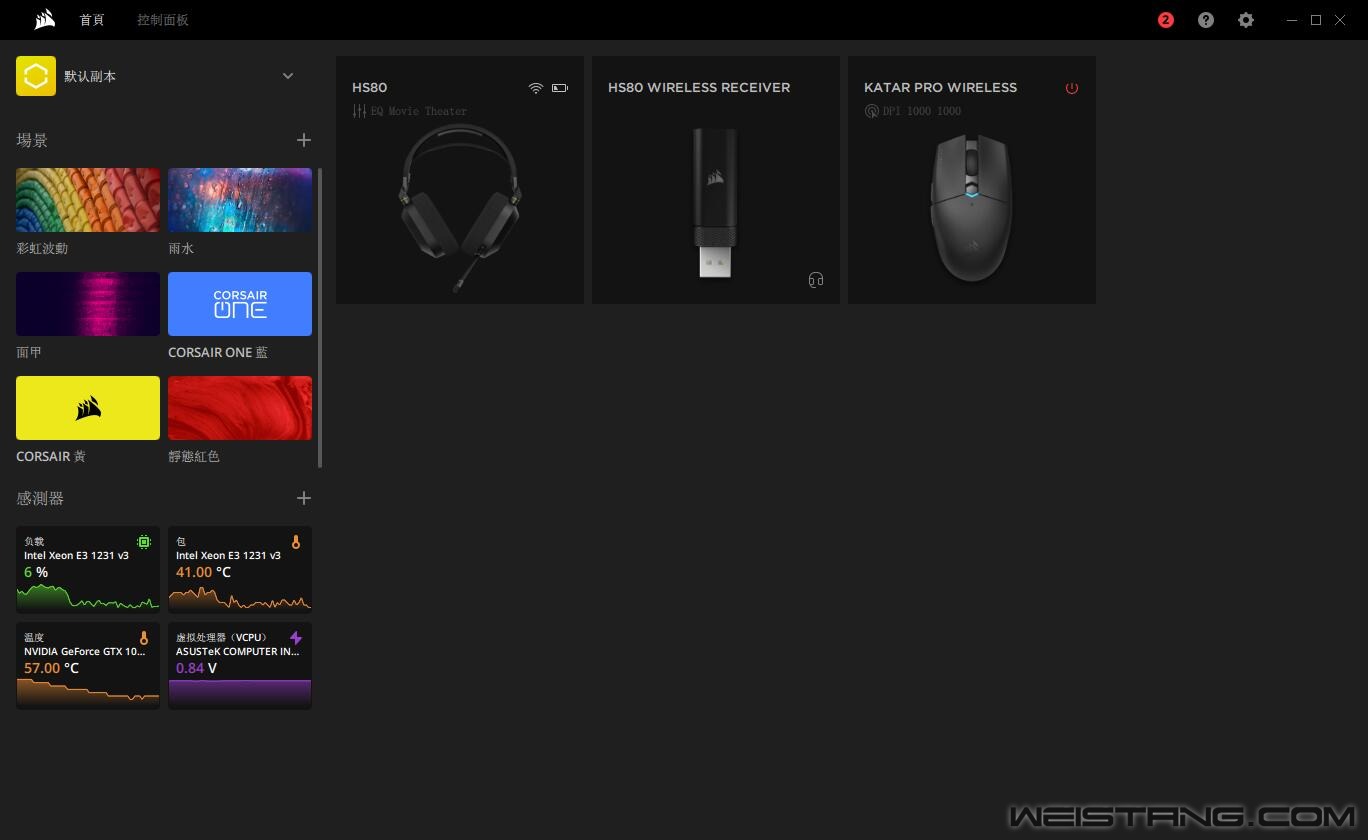Click the green CPU load chip icon
Screen dimensions: 1368x840
tap(144, 542)
